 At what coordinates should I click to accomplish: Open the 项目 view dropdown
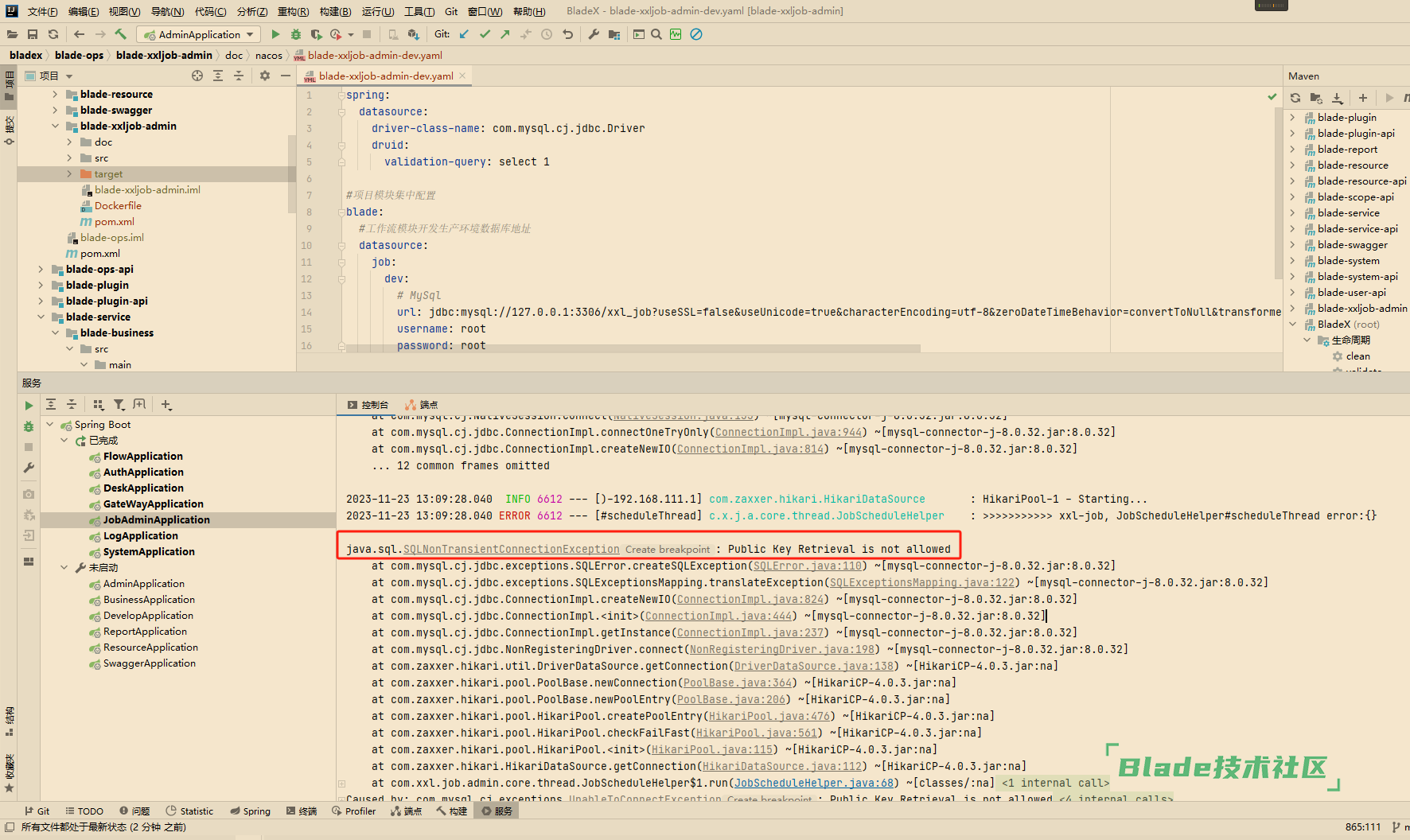[x=56, y=76]
